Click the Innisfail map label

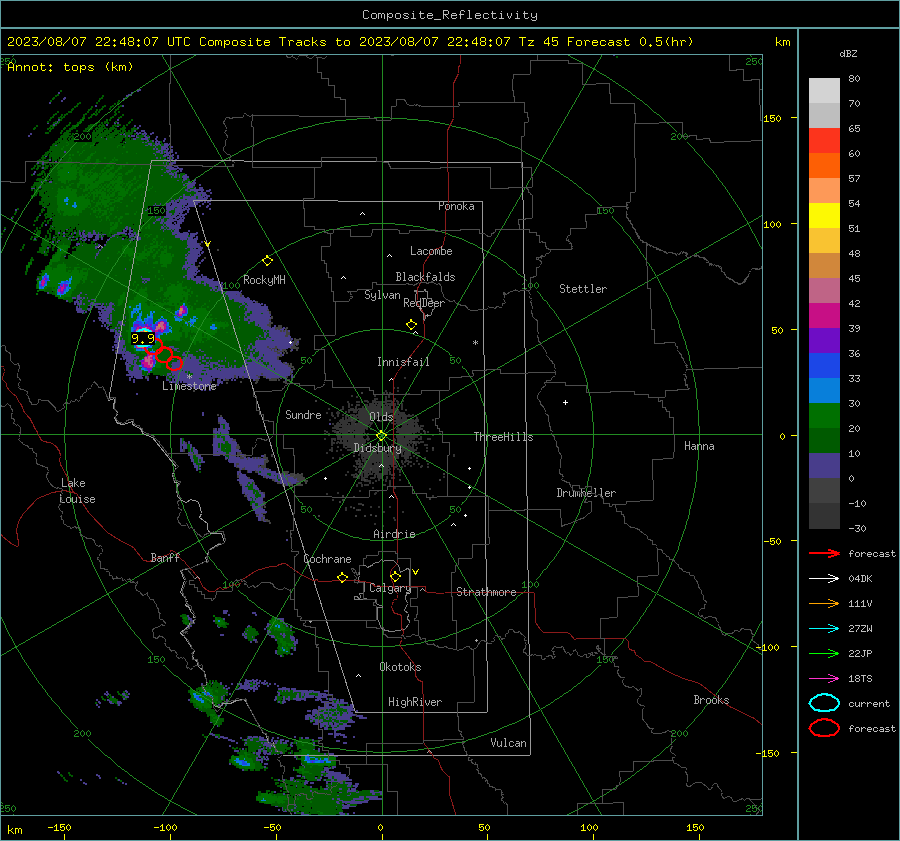403,362
